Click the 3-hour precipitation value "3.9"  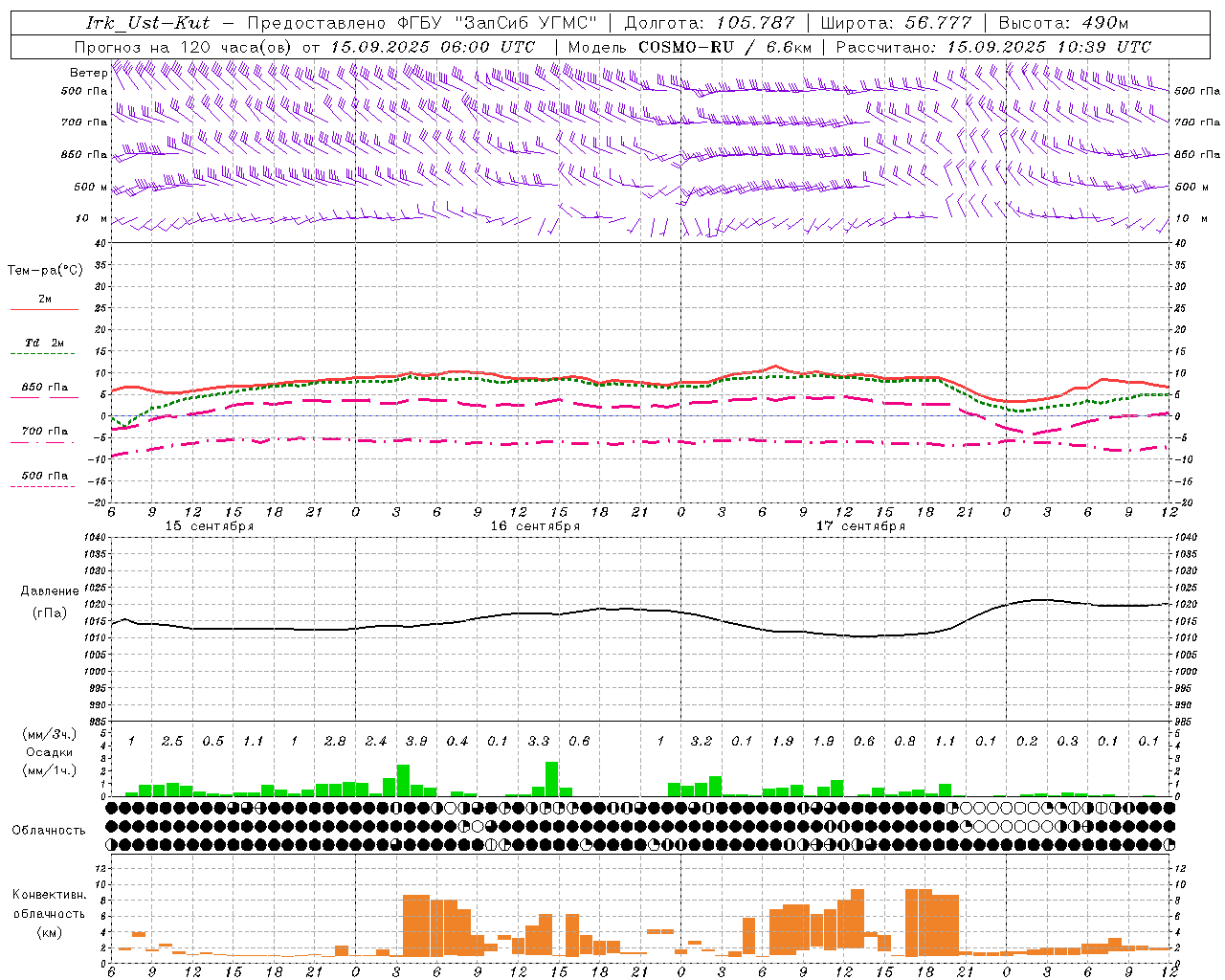pyautogui.click(x=416, y=742)
